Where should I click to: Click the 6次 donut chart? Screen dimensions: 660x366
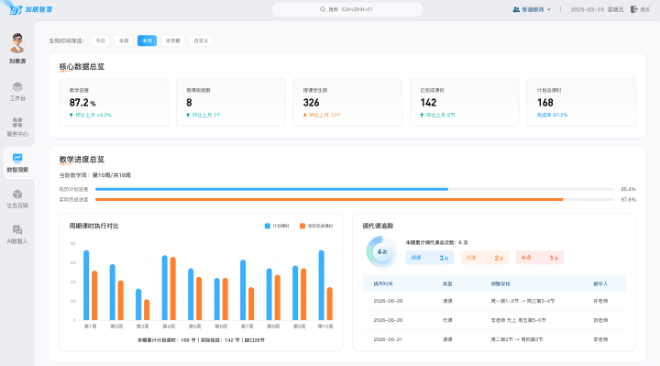pyautogui.click(x=381, y=252)
